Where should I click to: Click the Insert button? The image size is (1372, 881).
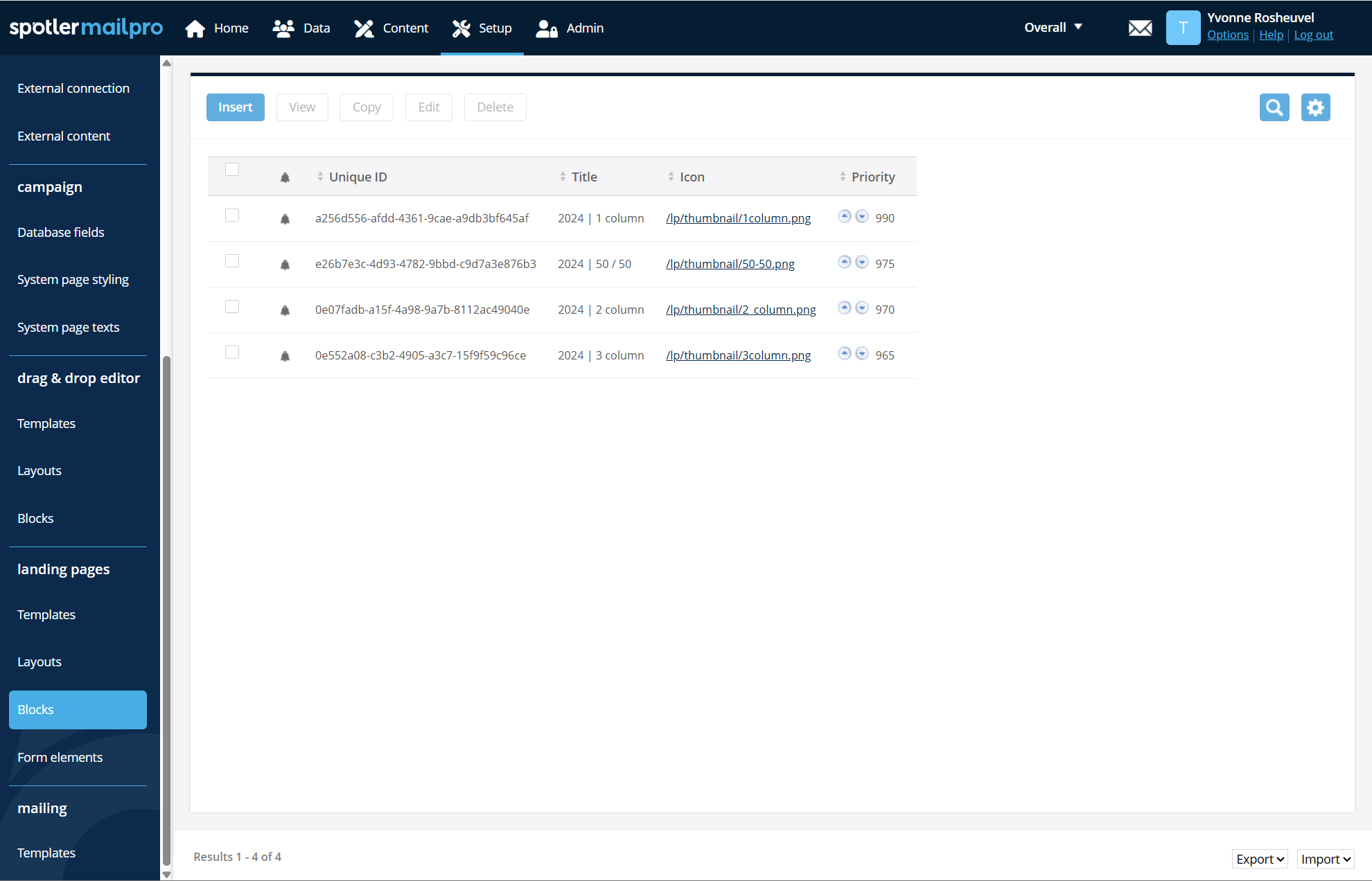[x=236, y=107]
